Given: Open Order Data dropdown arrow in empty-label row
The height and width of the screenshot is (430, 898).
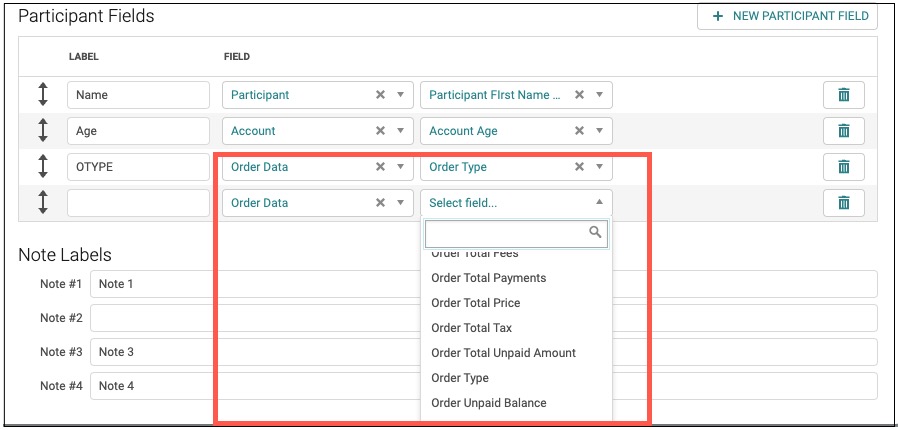Looking at the screenshot, I should pyautogui.click(x=400, y=203).
